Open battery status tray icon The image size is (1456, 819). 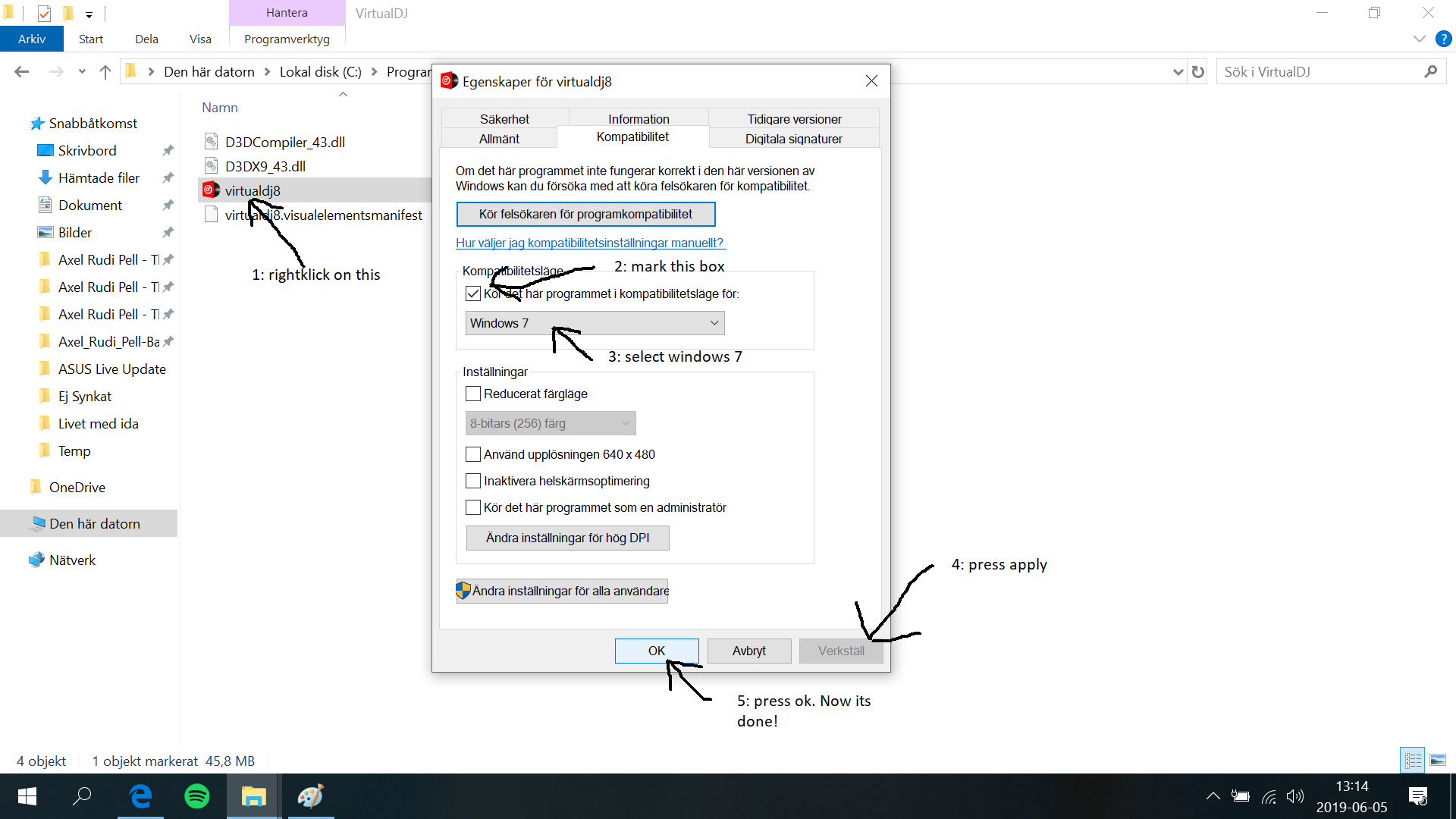[1241, 796]
